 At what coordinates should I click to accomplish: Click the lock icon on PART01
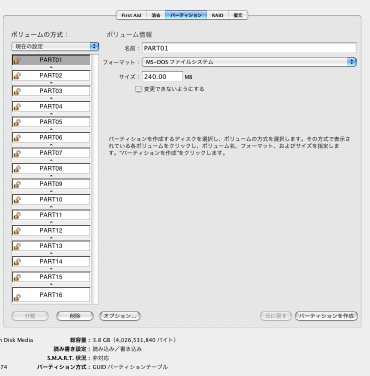(17, 60)
